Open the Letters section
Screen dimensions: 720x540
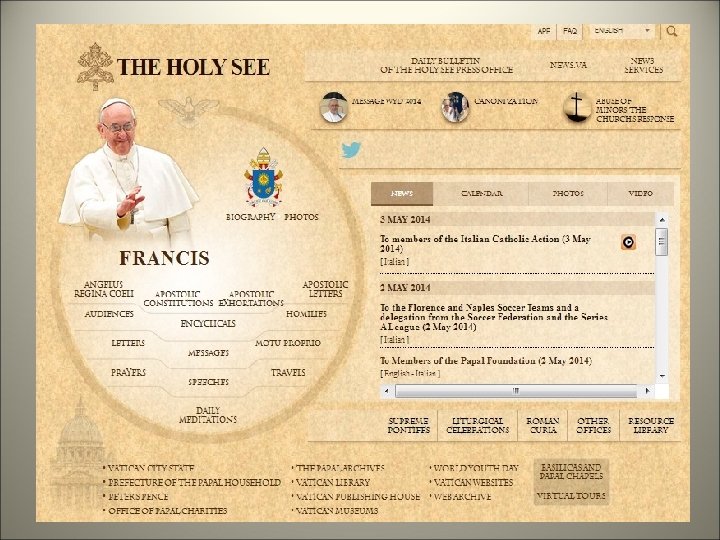coord(128,343)
